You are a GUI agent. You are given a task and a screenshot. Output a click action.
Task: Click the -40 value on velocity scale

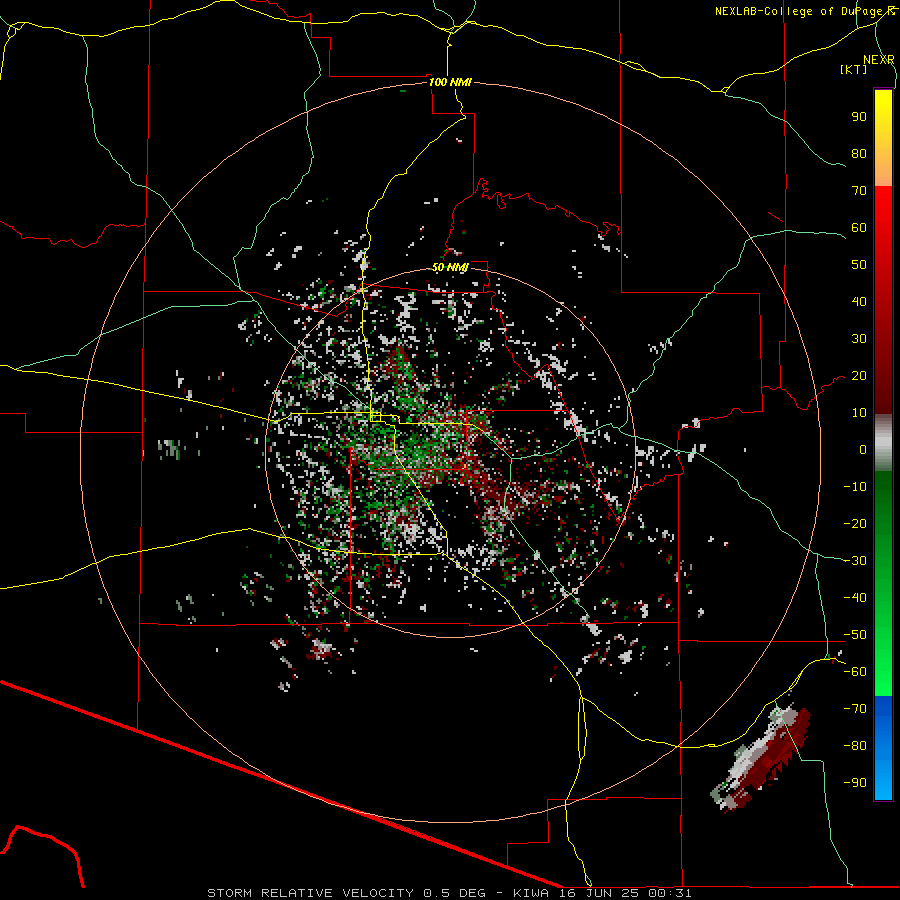coord(855,598)
